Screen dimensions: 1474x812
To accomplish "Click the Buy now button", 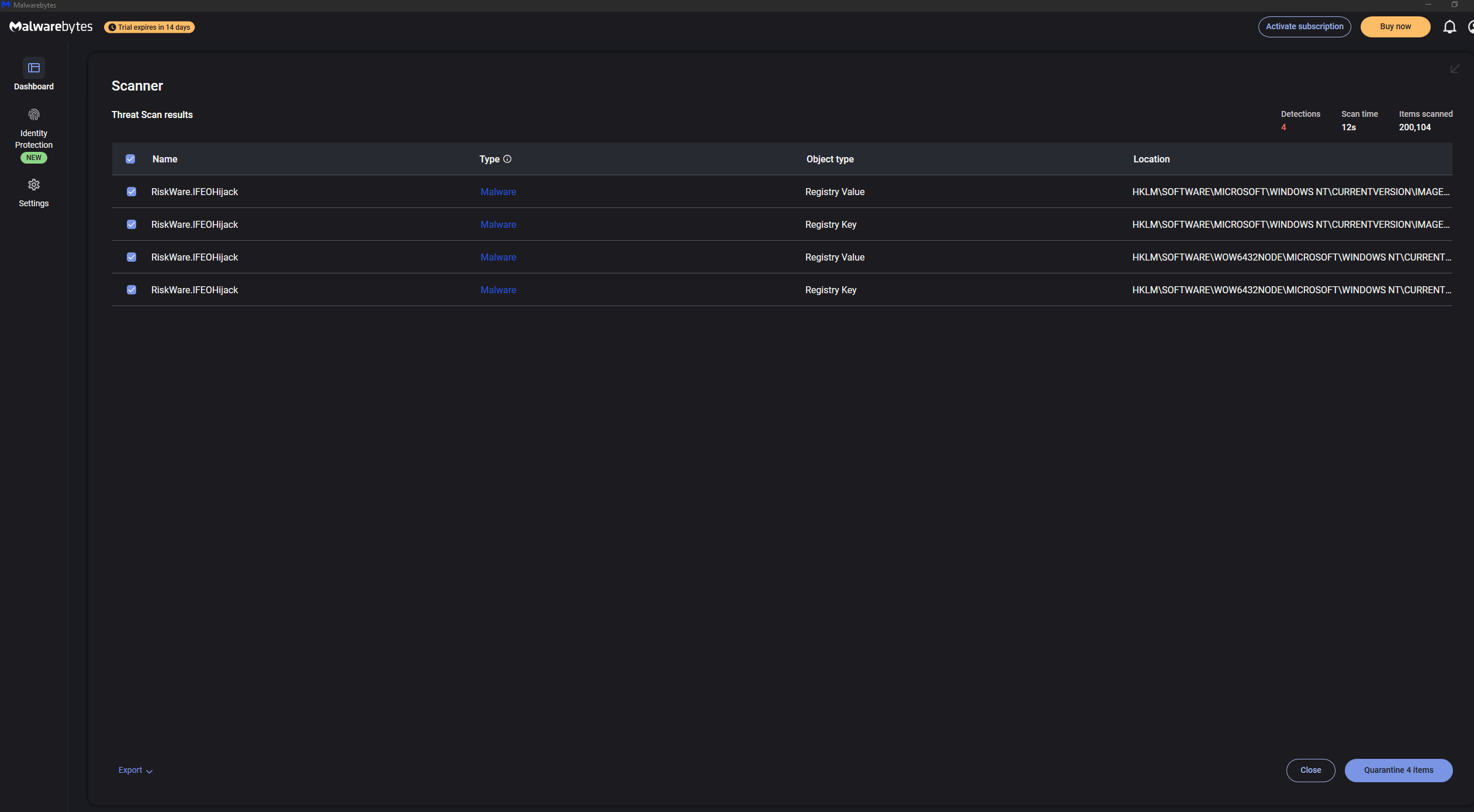I will [x=1395, y=27].
